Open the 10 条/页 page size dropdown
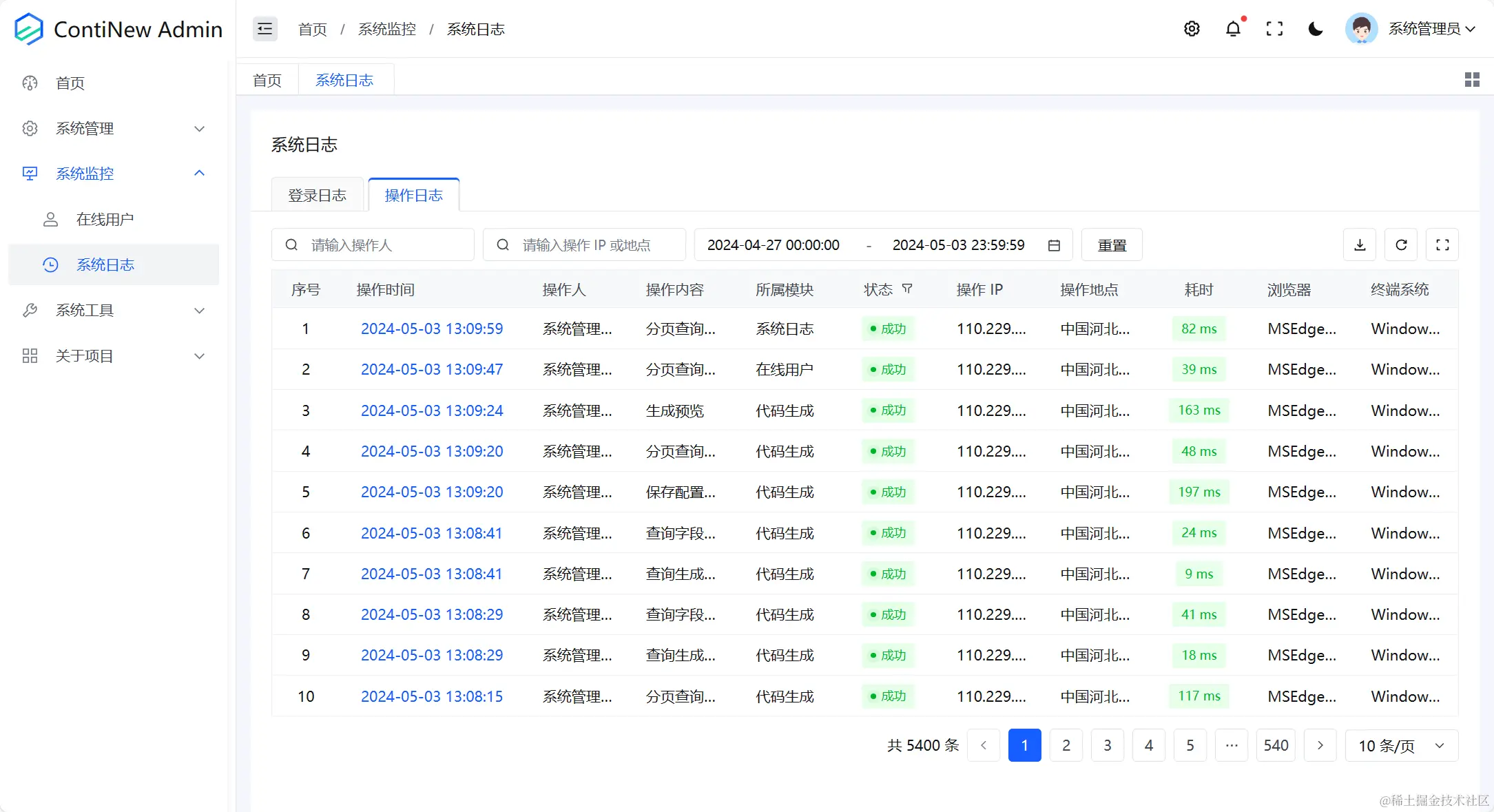The height and width of the screenshot is (812, 1494). click(1402, 745)
